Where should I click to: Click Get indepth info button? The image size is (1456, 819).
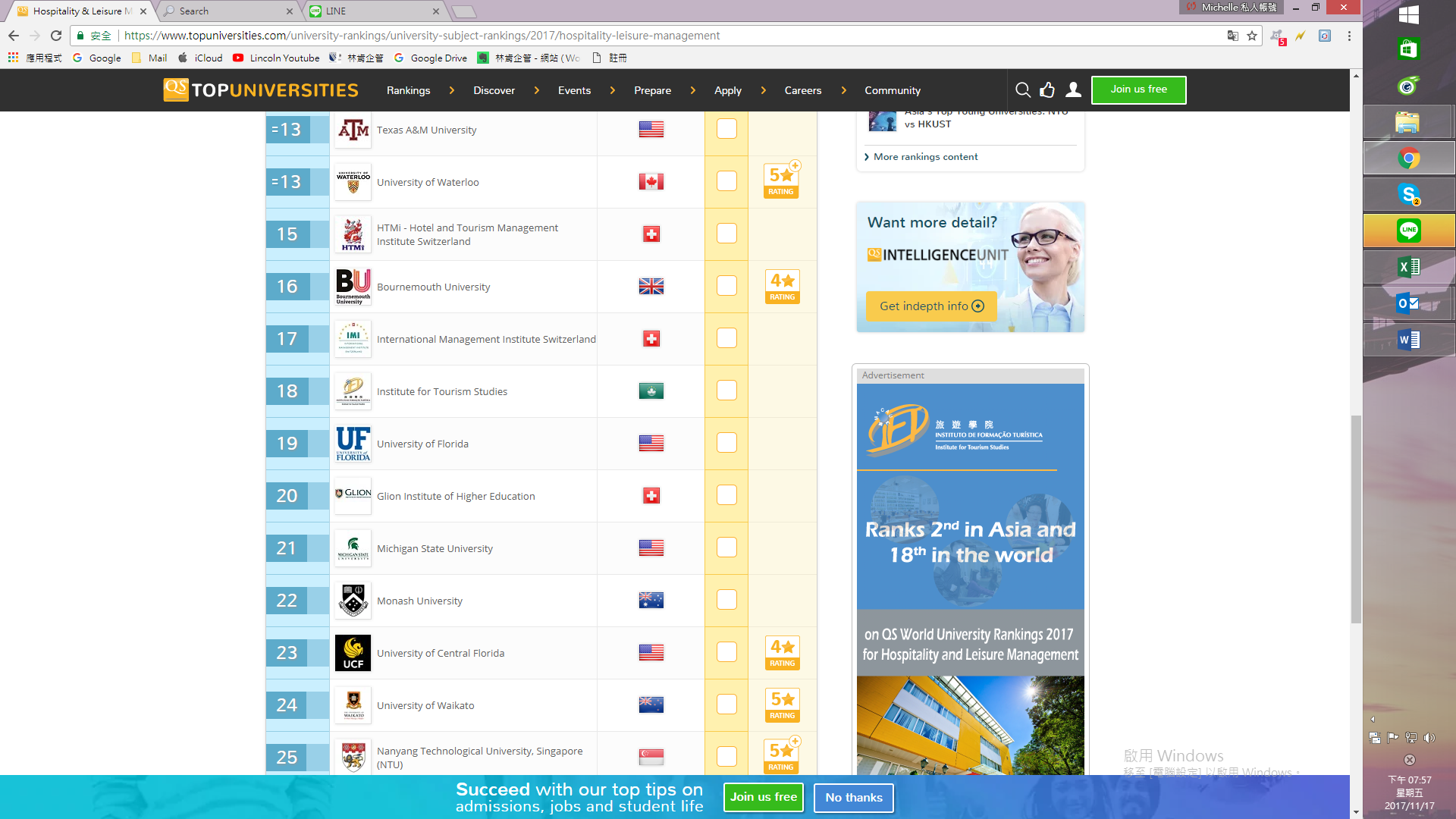coord(931,306)
